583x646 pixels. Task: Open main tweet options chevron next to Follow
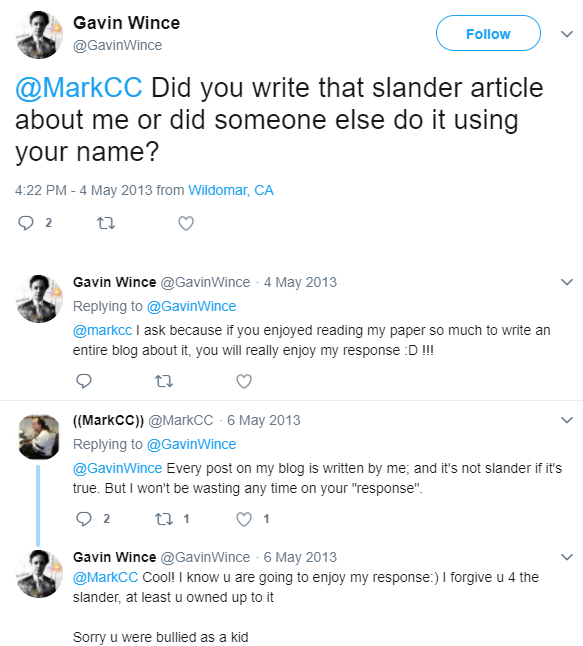click(x=567, y=34)
